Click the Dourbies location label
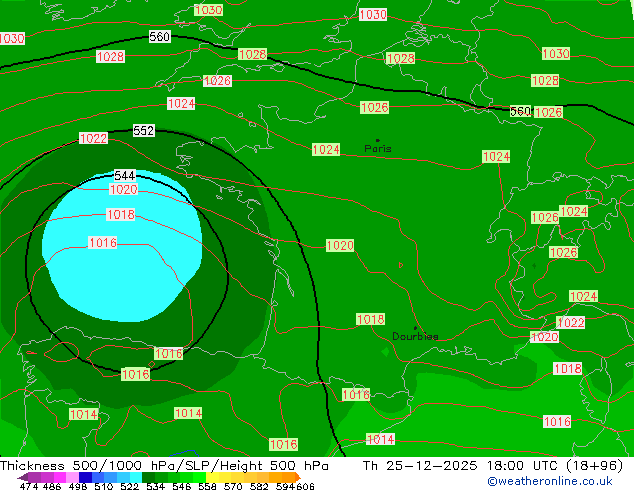The width and height of the screenshot is (634, 490). (415, 336)
